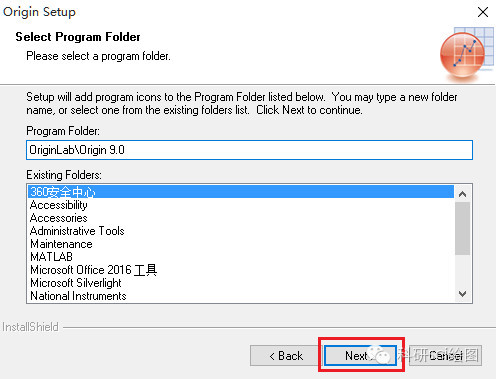This screenshot has width=496, height=379.
Task: Select Accessibility in existing folders
Action: 241,205
